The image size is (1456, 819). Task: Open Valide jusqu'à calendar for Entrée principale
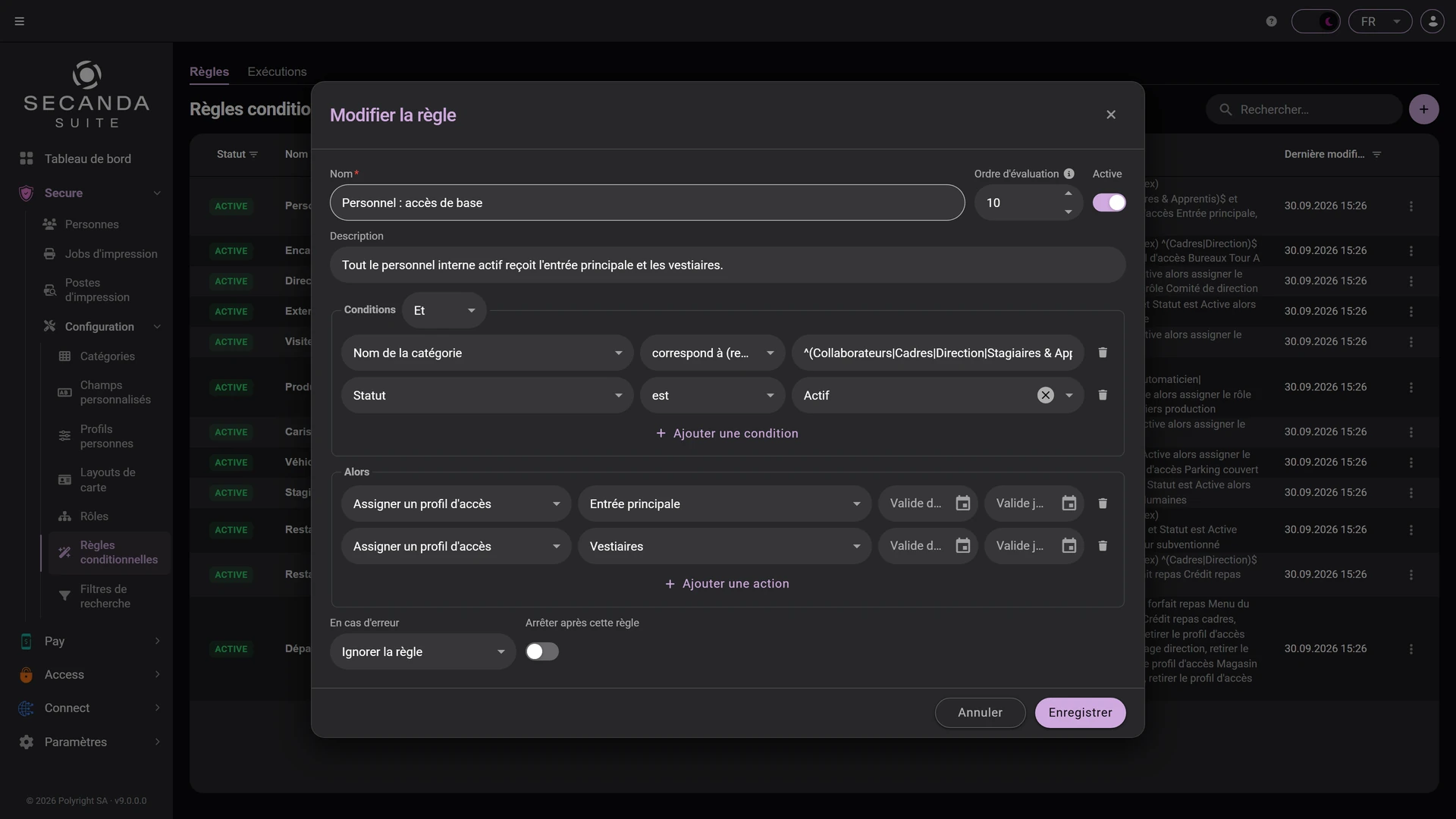click(x=1068, y=504)
